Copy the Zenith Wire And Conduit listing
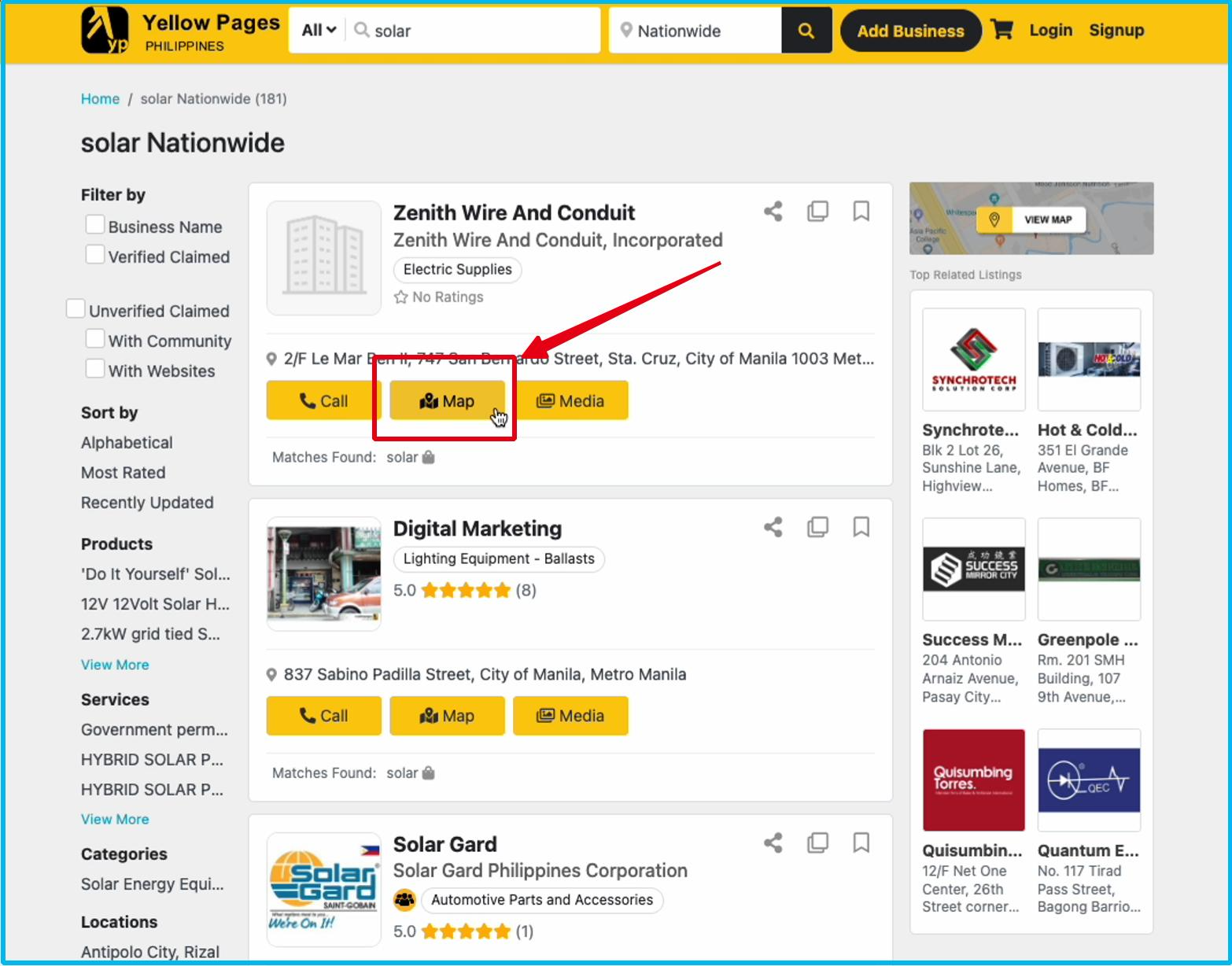Screen dimensions: 1232x966 tap(817, 211)
